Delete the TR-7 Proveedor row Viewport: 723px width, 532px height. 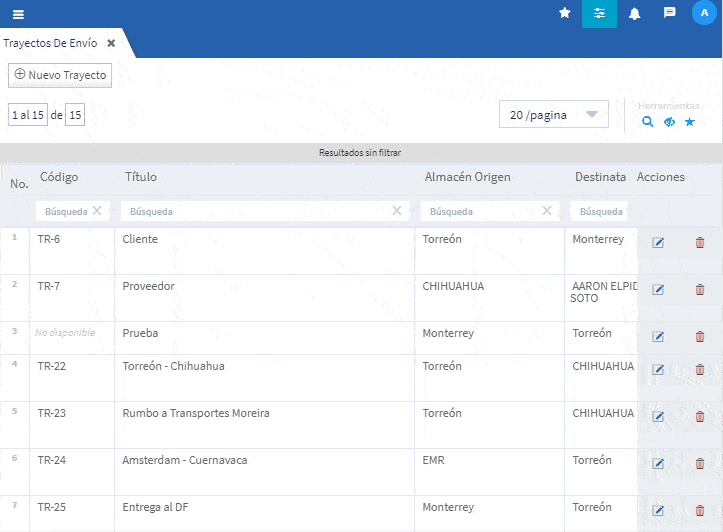(x=699, y=290)
